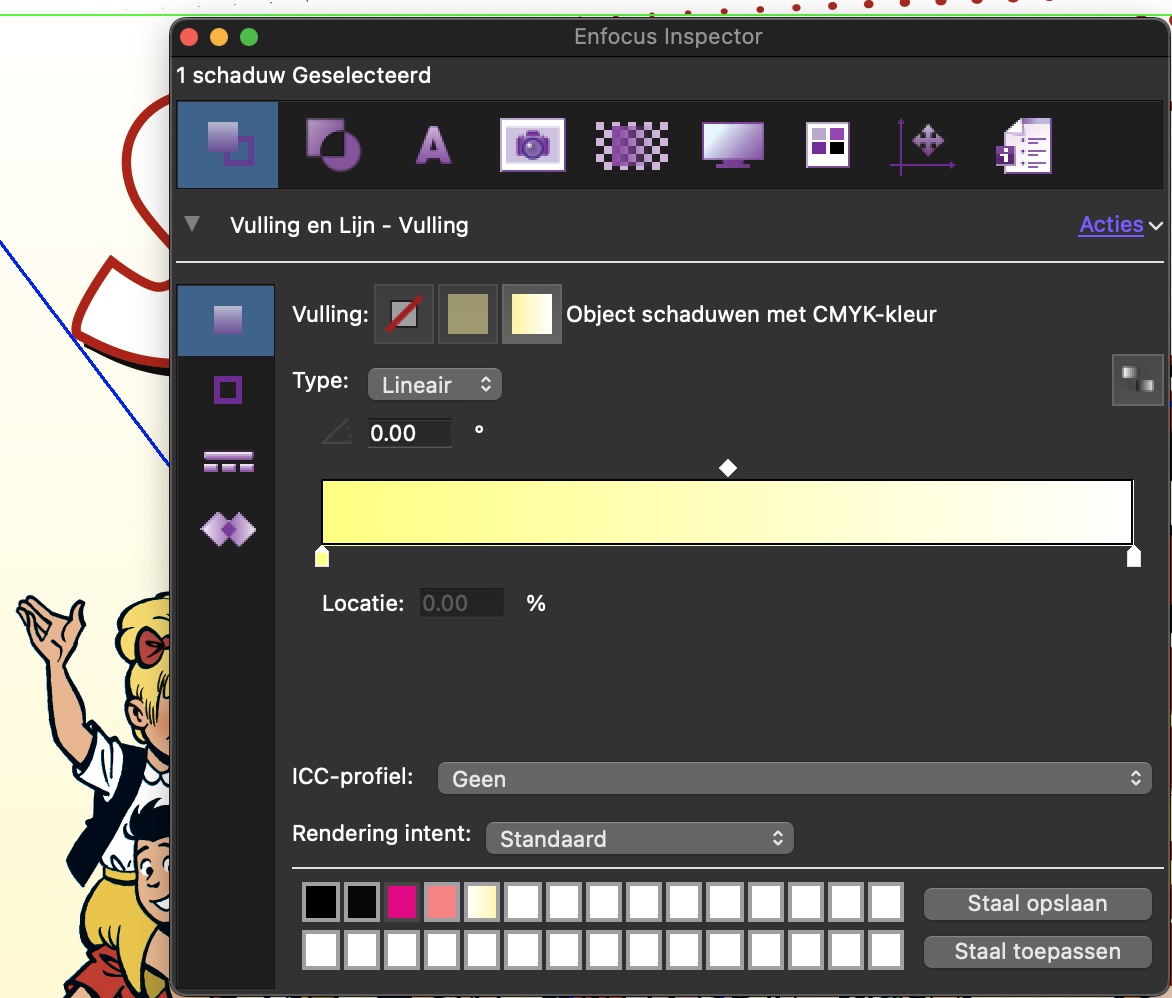The image size is (1172, 998).
Task: Select the white gradient end stop
Action: pyautogui.click(x=1134, y=556)
